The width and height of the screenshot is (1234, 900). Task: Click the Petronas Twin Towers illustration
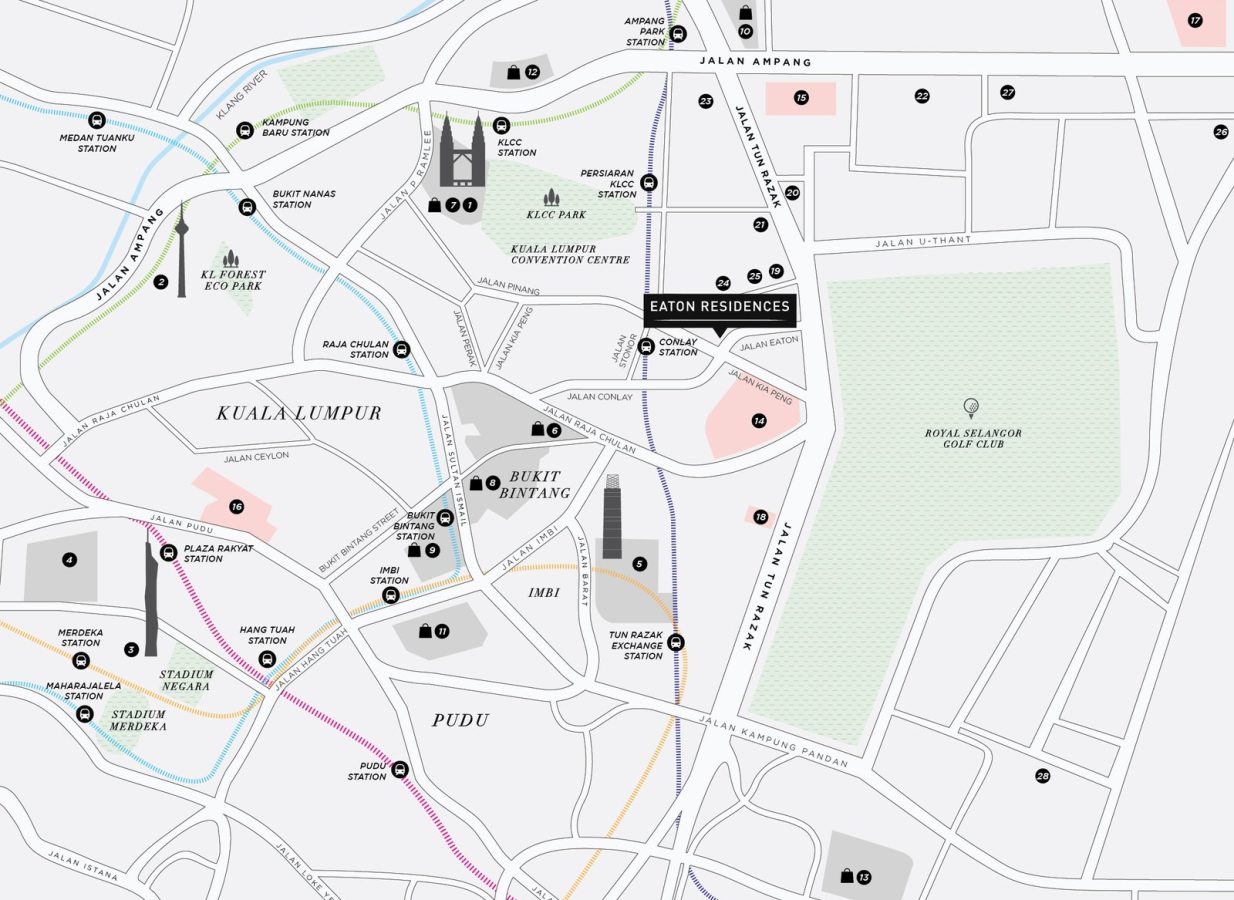click(x=462, y=150)
